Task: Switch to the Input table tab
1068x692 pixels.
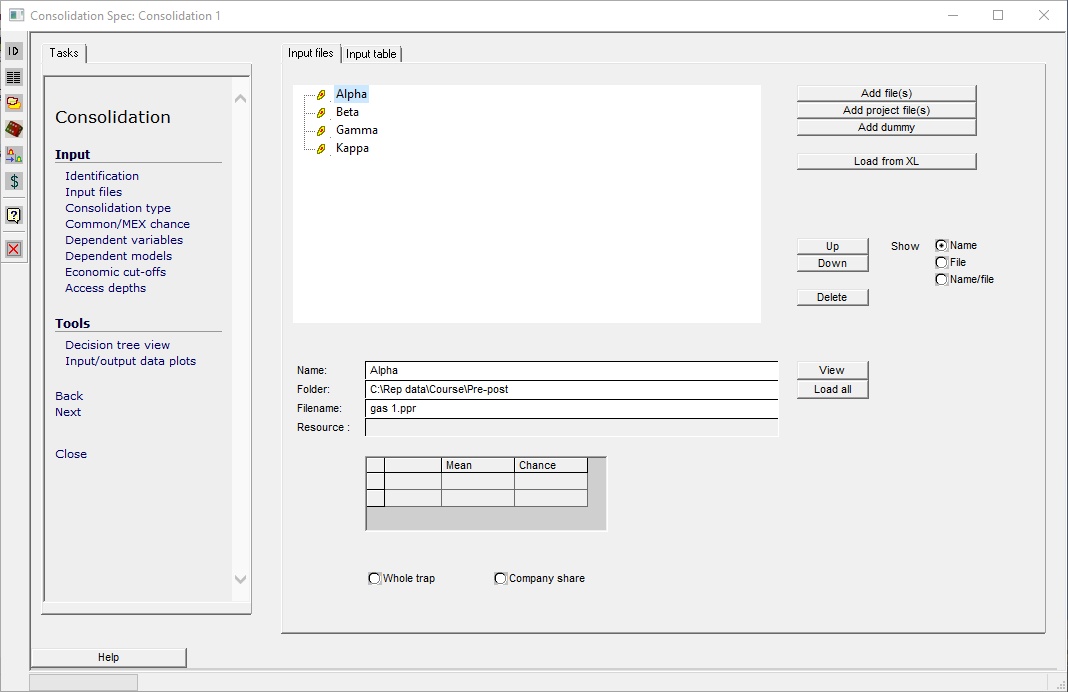Action: click(x=371, y=53)
